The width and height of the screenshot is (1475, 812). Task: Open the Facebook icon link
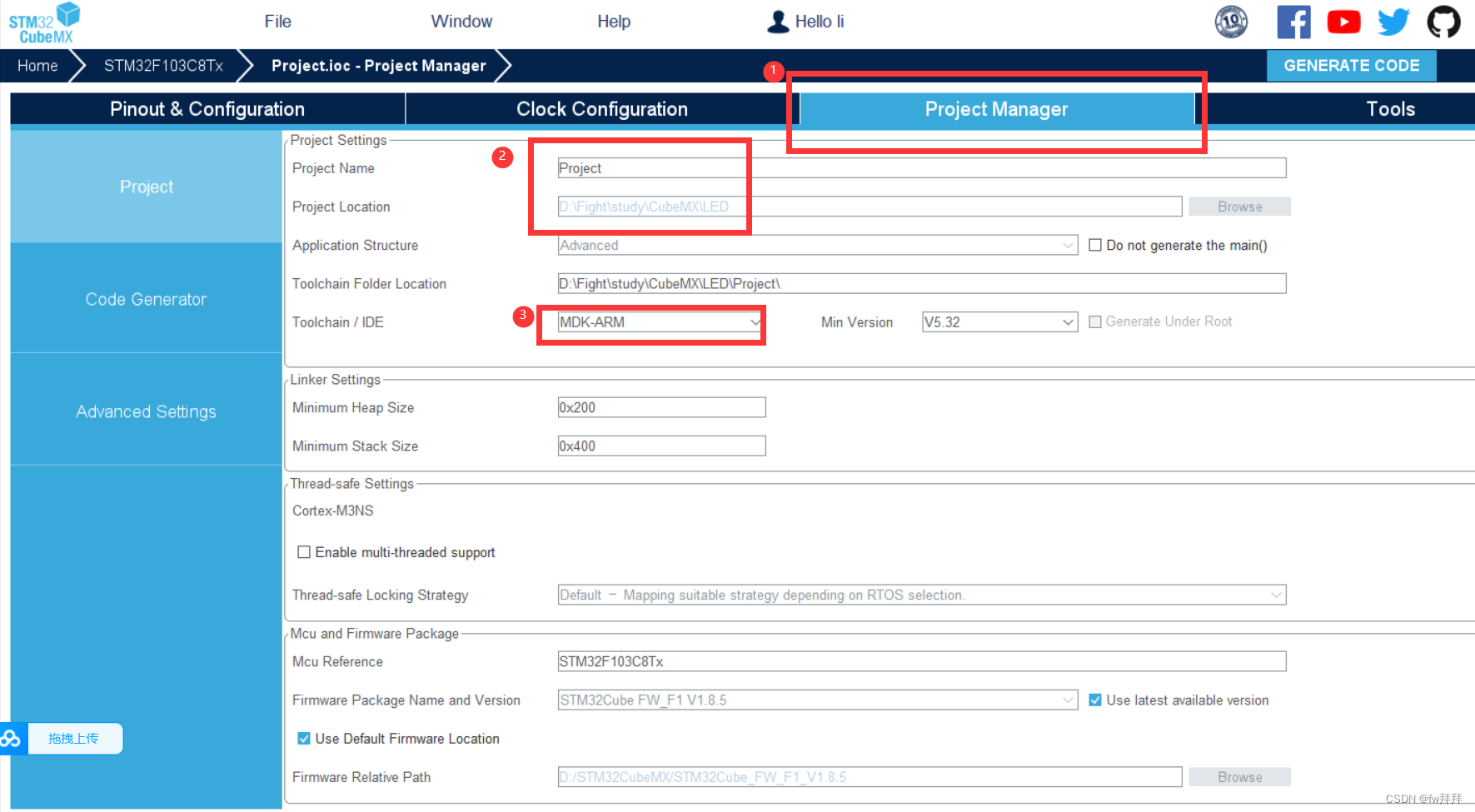pos(1293,22)
